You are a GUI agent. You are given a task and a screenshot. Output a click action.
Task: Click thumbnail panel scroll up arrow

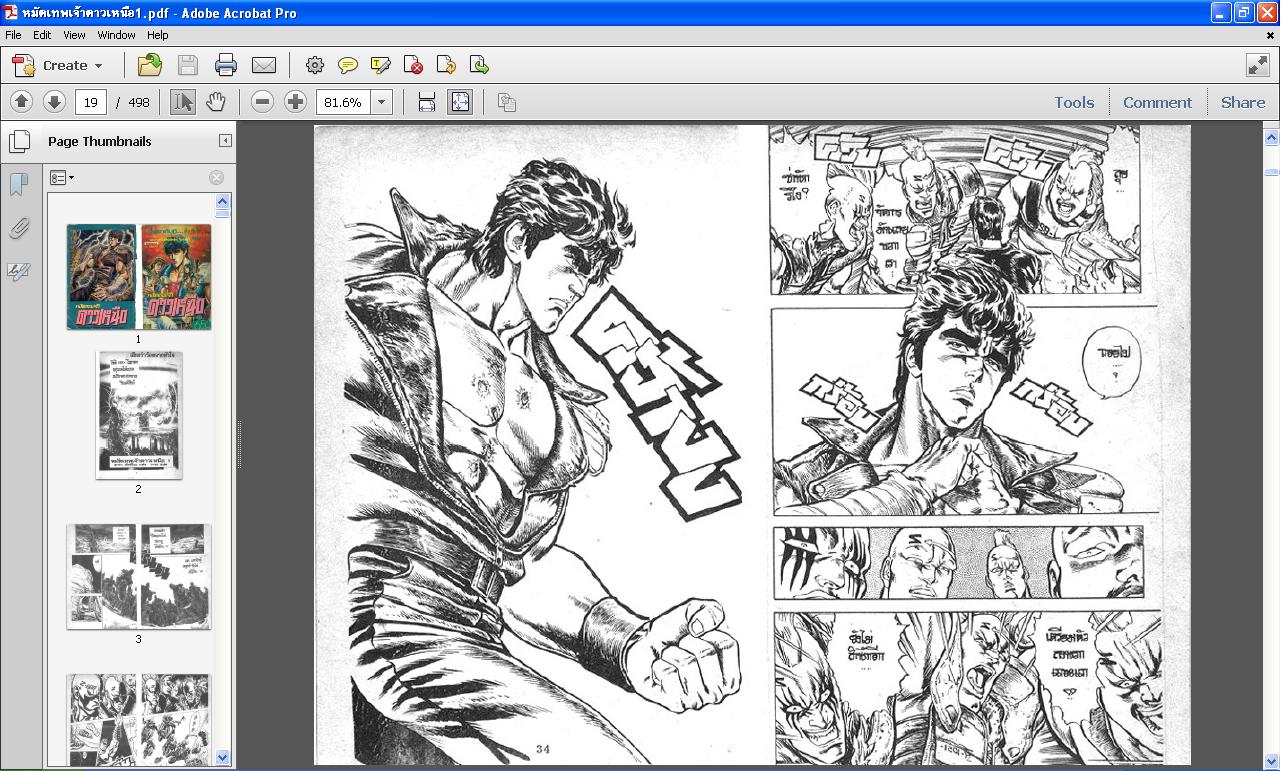coord(223,201)
